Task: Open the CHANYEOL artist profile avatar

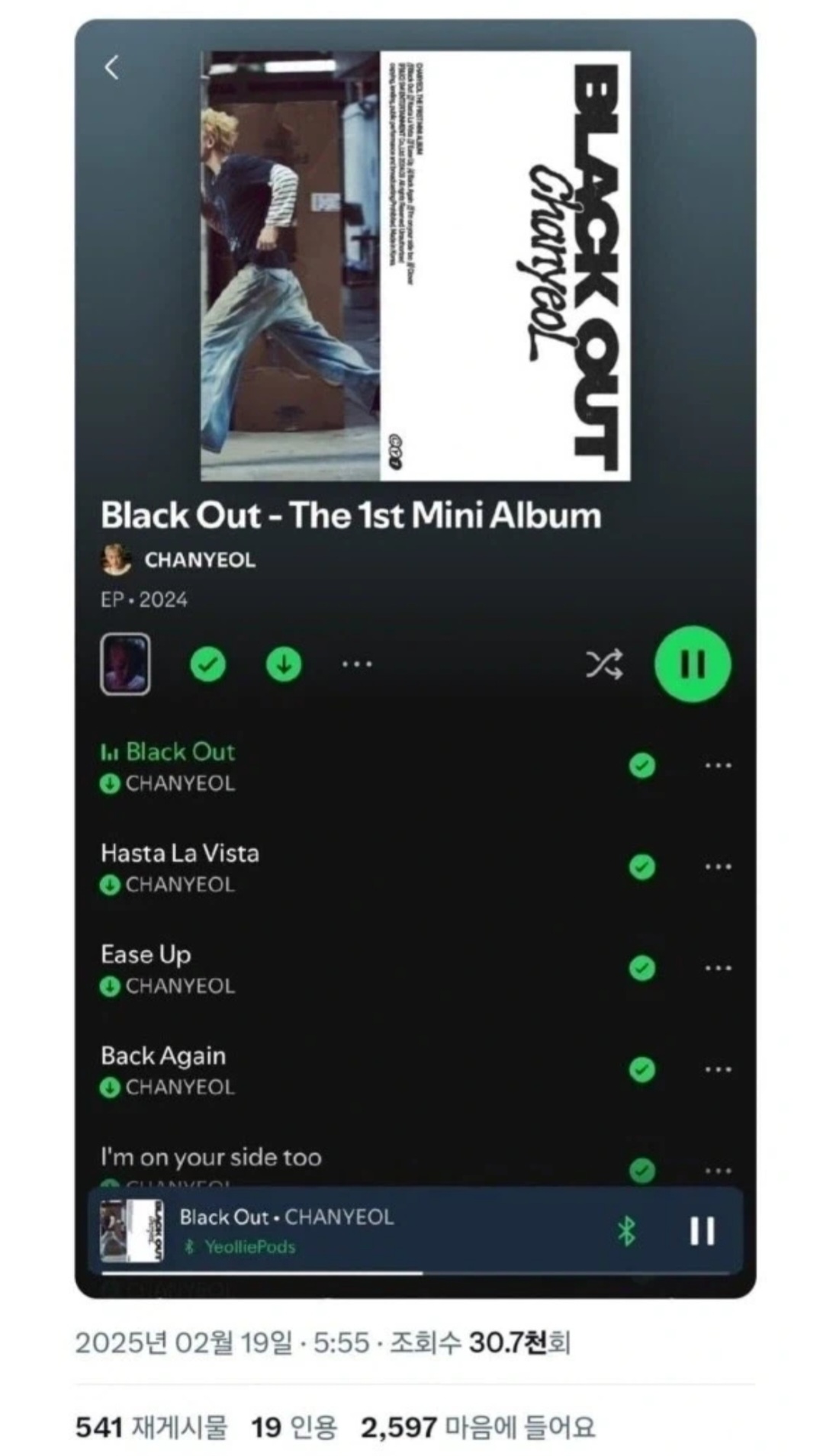Action: [x=116, y=560]
